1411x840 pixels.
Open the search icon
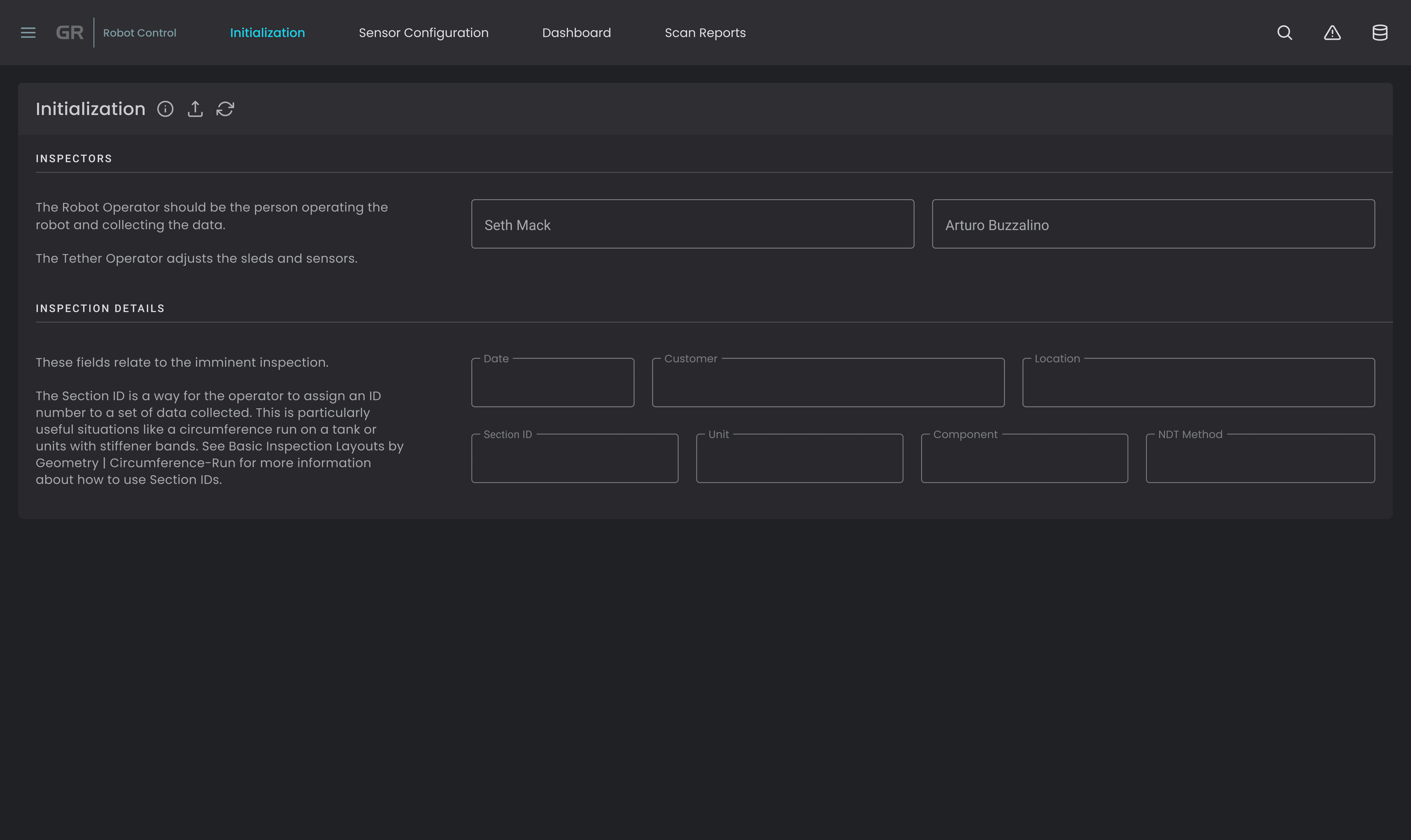(1285, 33)
